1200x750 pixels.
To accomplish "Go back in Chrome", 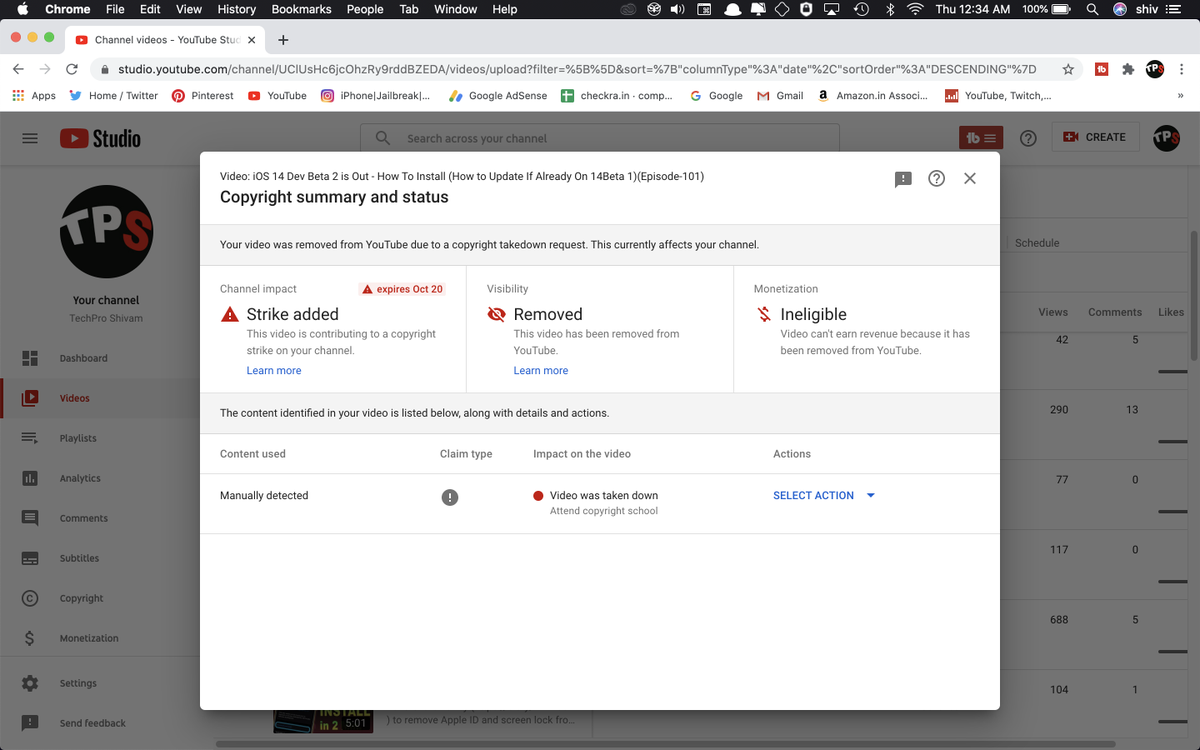I will (18, 69).
